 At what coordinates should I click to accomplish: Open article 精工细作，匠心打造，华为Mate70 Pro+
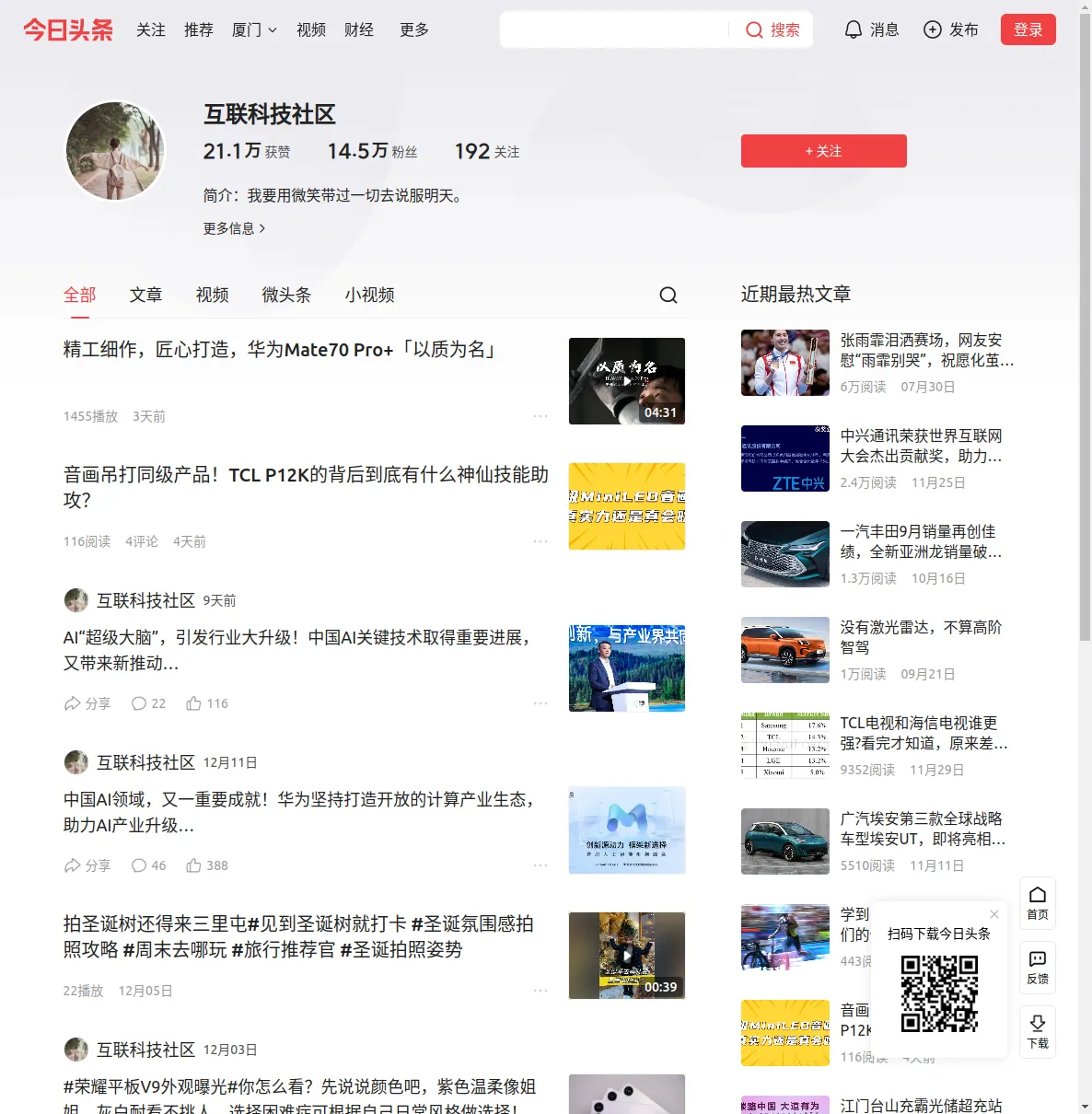pos(281,350)
